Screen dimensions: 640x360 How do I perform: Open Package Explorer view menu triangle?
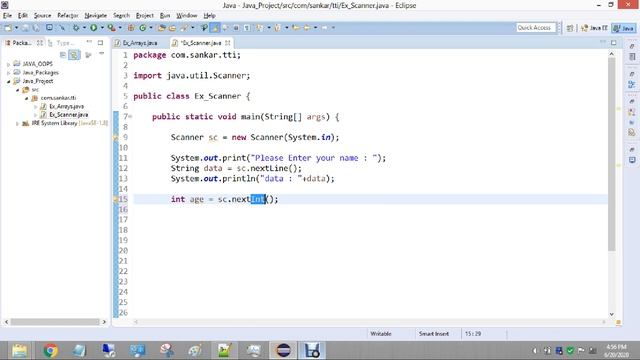click(x=101, y=54)
